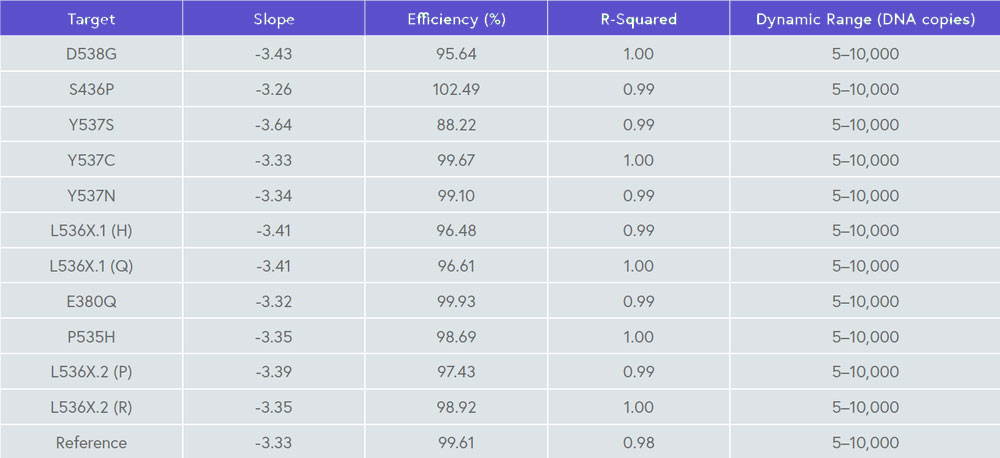Select the L536X.1 (Q) target cell
Image resolution: width=1000 pixels, height=458 pixels.
tap(91, 266)
